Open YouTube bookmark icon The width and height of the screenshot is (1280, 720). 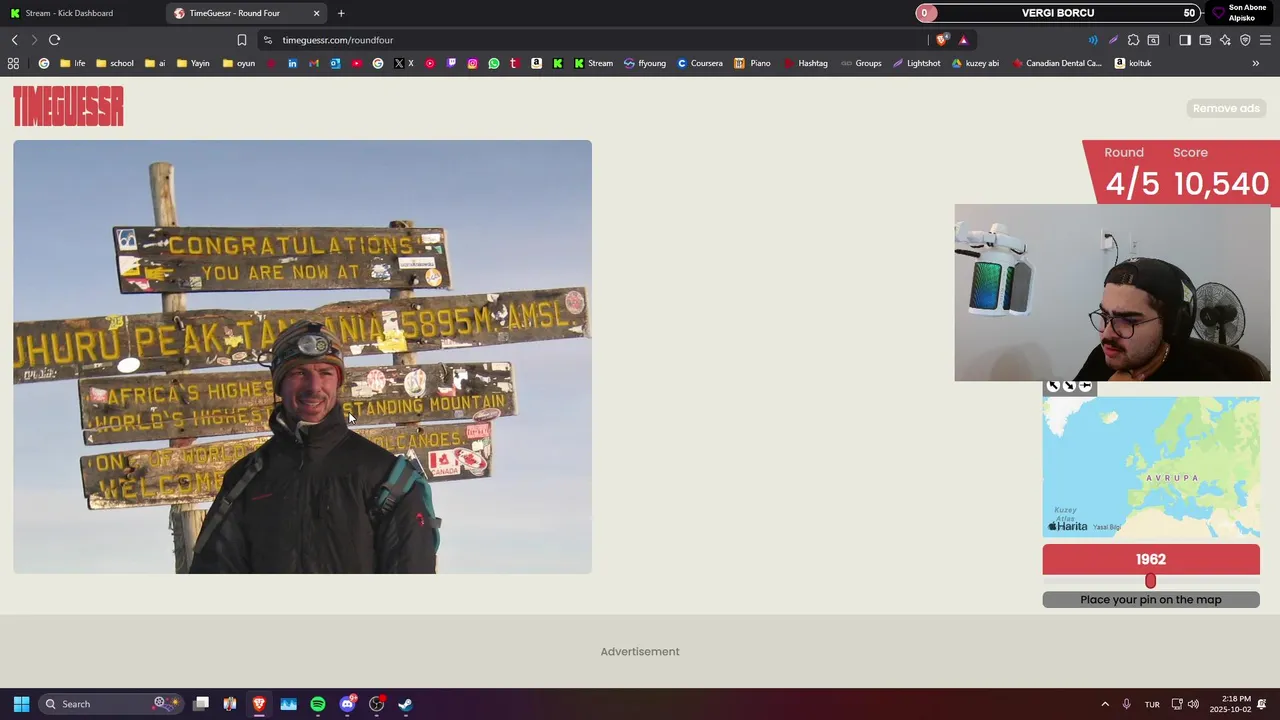[356, 63]
